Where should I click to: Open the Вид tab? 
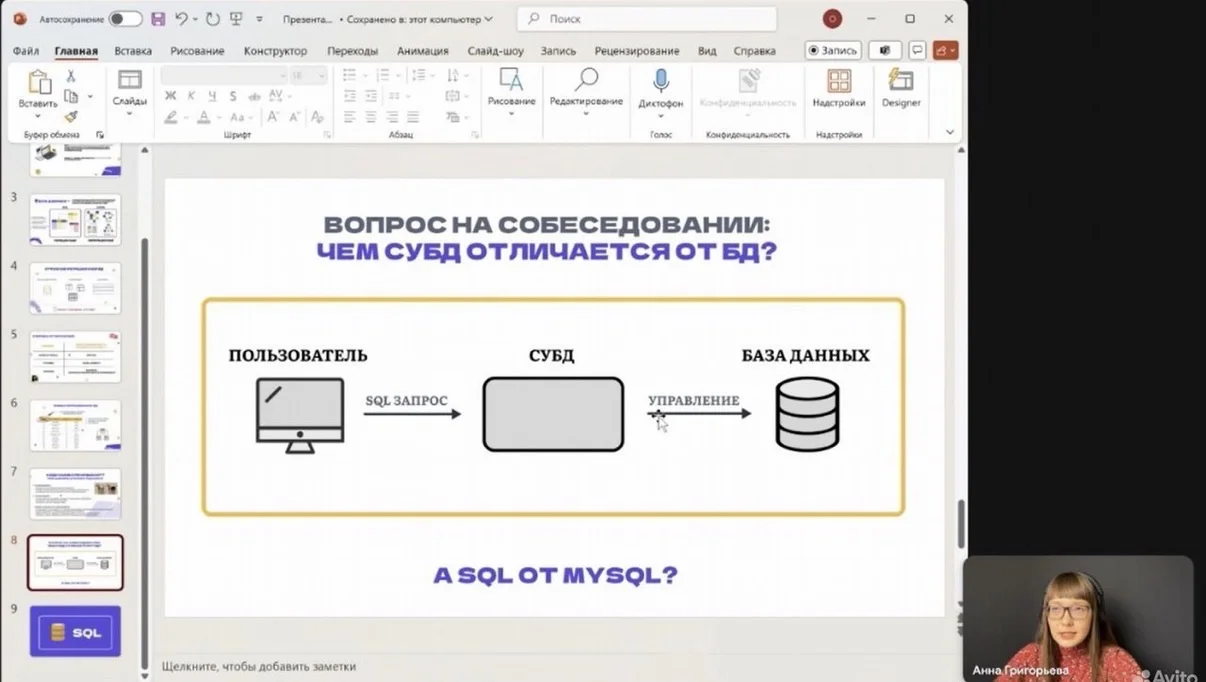click(x=707, y=51)
